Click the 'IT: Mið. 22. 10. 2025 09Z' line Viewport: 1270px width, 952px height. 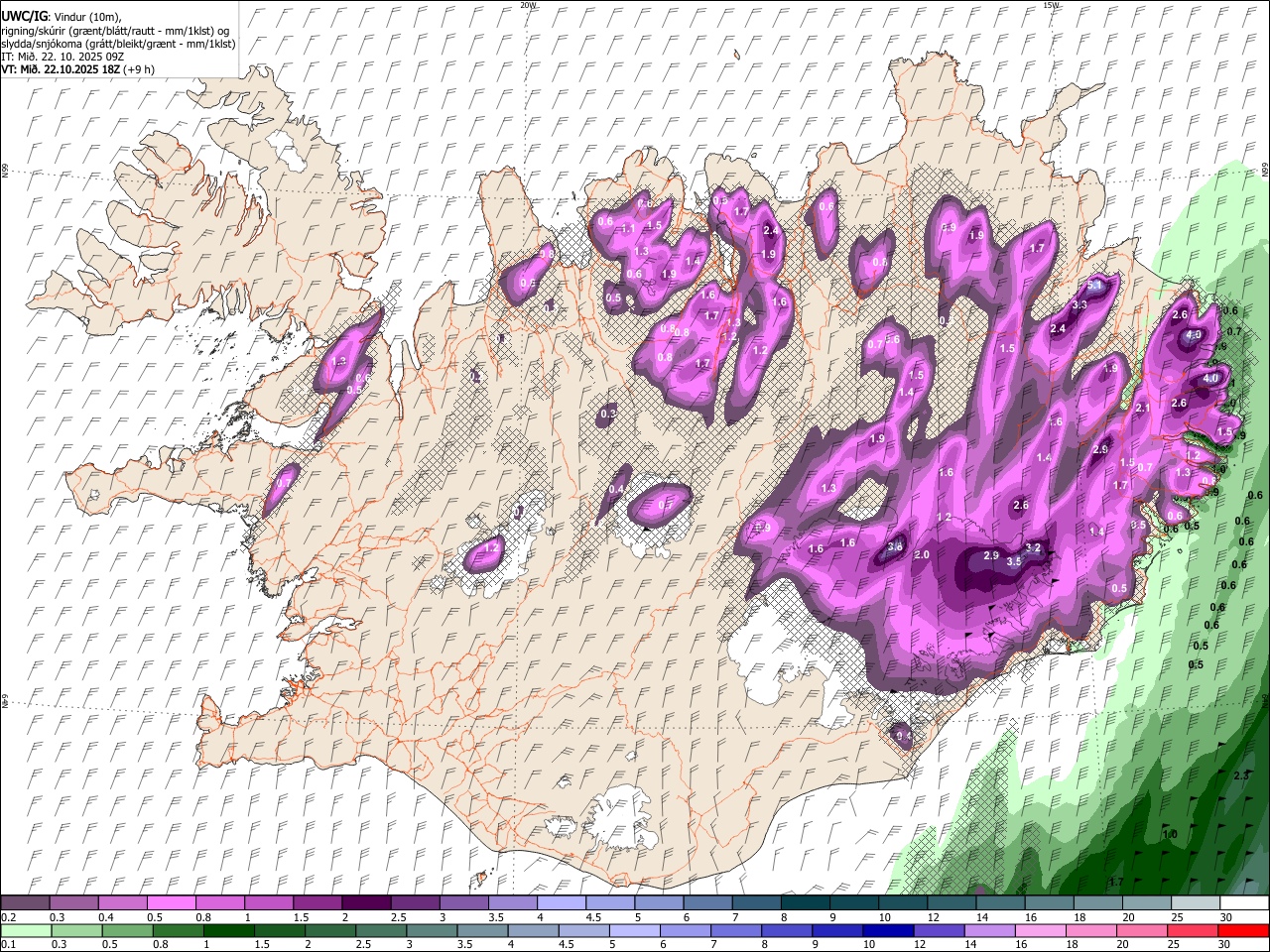(63, 57)
